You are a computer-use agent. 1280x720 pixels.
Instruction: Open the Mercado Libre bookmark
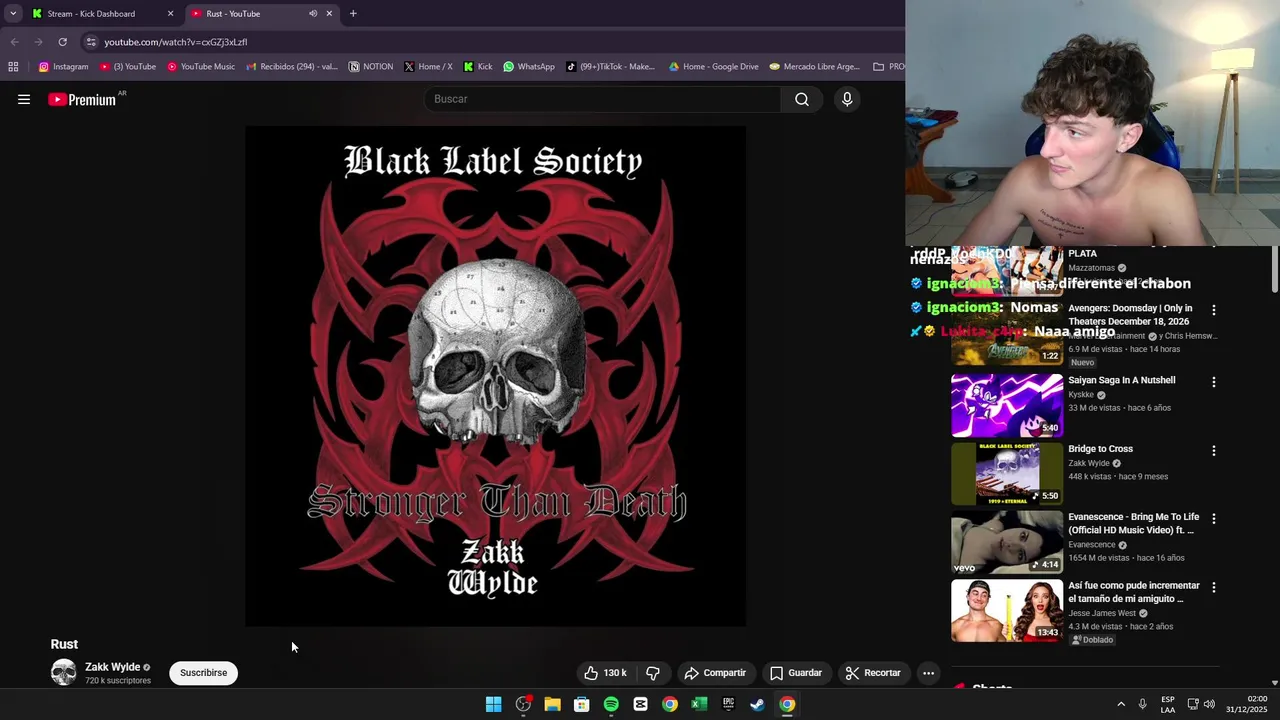point(814,67)
